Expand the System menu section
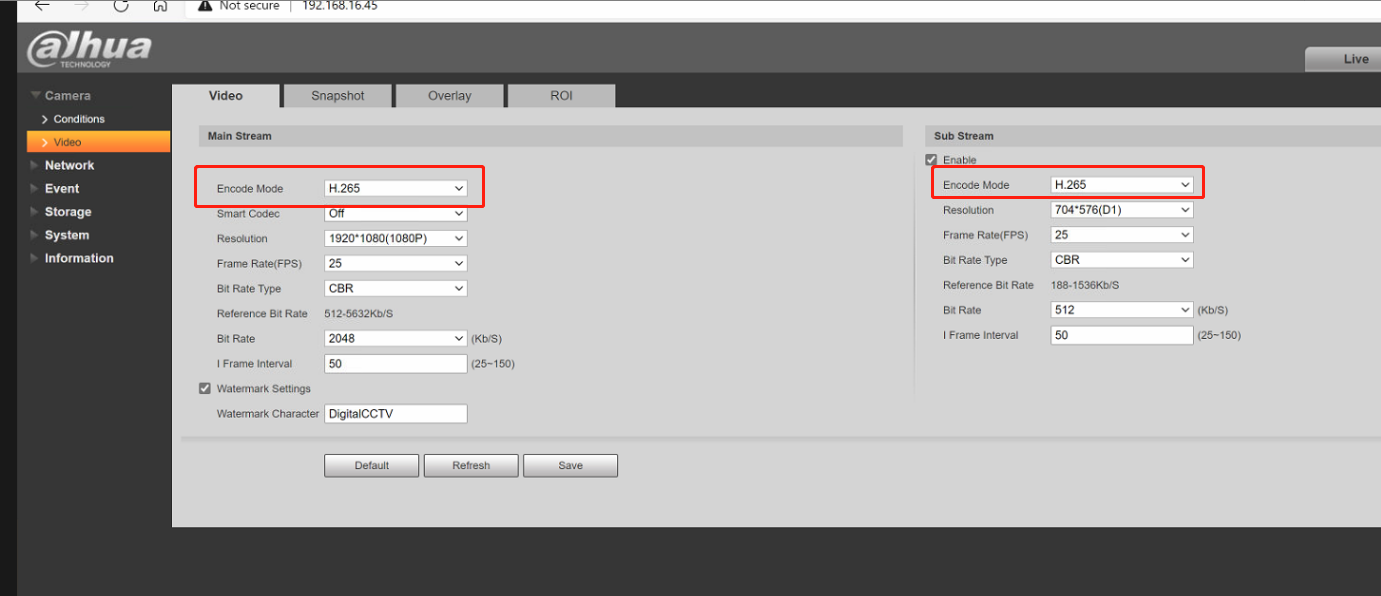Screen dimensions: 1381x596 [66, 235]
